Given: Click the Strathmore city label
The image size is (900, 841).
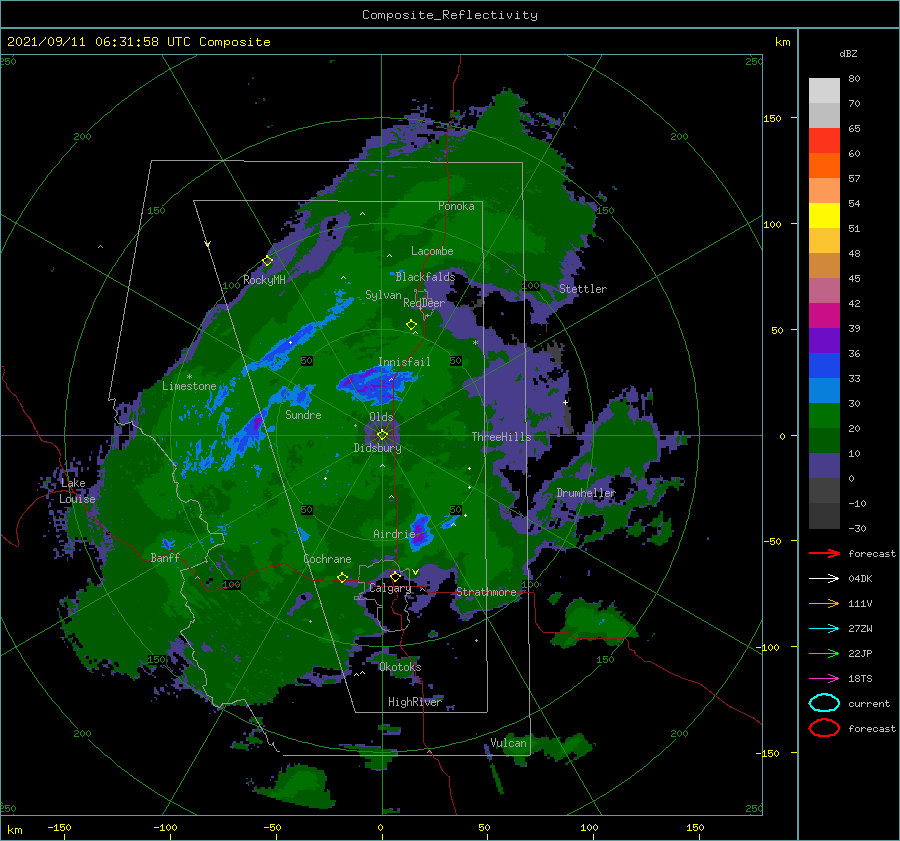Looking at the screenshot, I should pyautogui.click(x=487, y=592).
